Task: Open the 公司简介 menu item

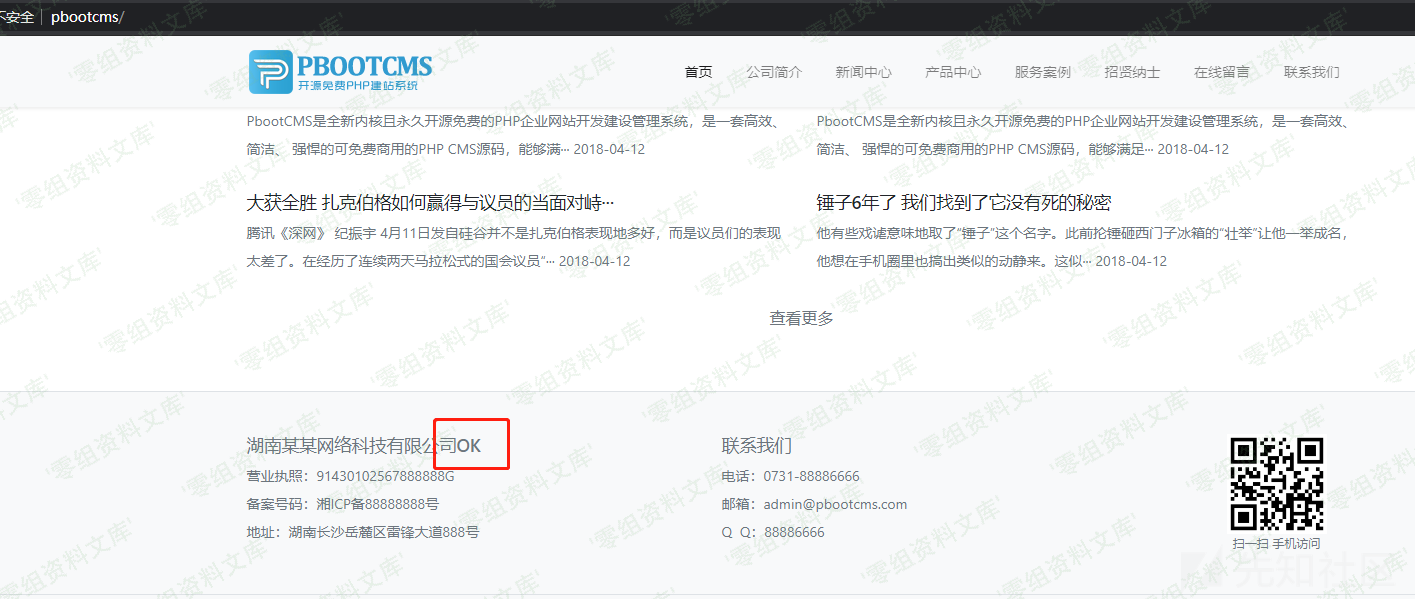Action: coord(775,71)
